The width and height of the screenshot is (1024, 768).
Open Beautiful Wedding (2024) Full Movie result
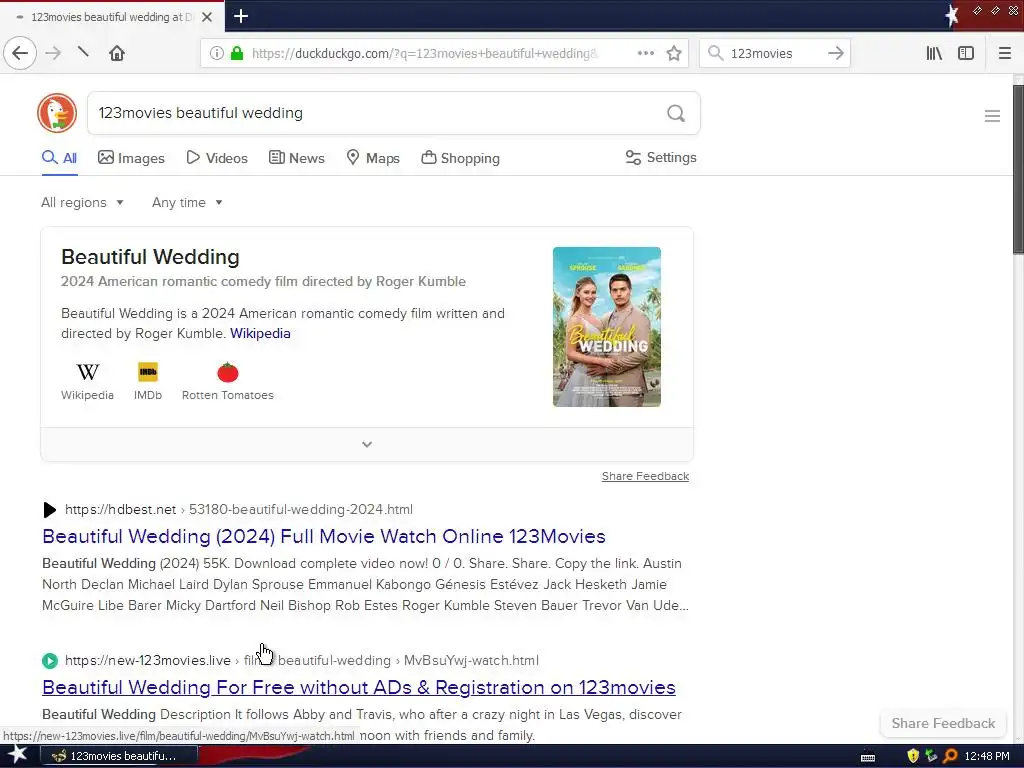coord(324,536)
